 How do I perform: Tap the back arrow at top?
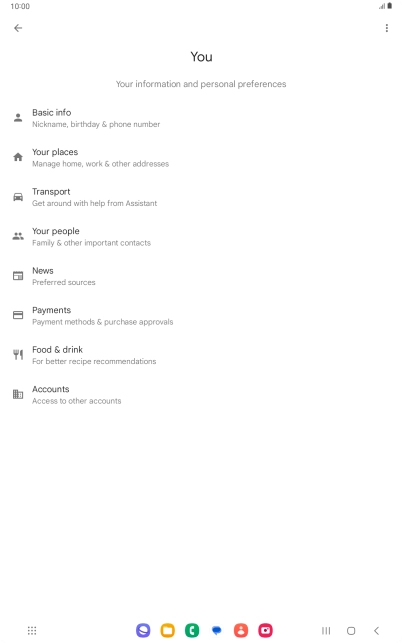(x=18, y=28)
